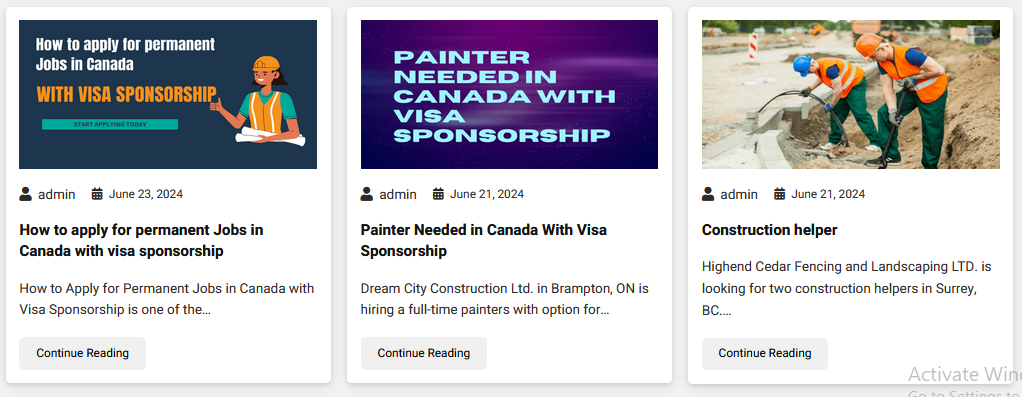This screenshot has height=397, width=1022.
Task: Click the author icon on the construction helper card
Action: point(708,194)
